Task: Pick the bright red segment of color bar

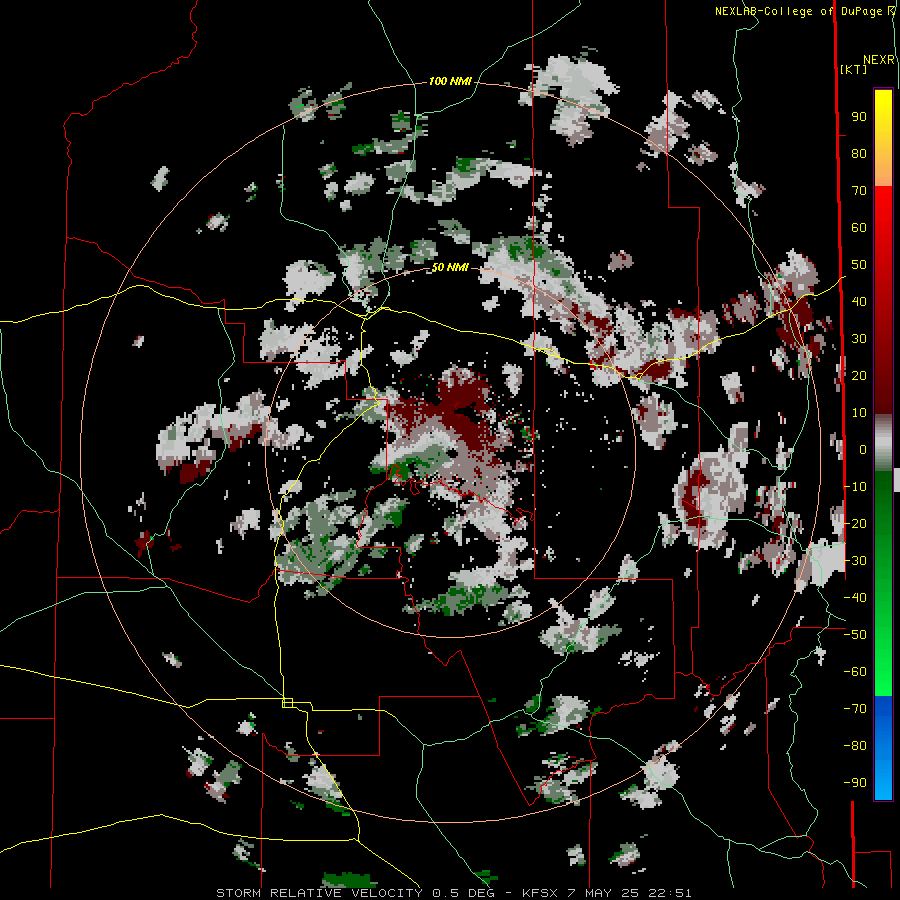Action: click(x=883, y=218)
